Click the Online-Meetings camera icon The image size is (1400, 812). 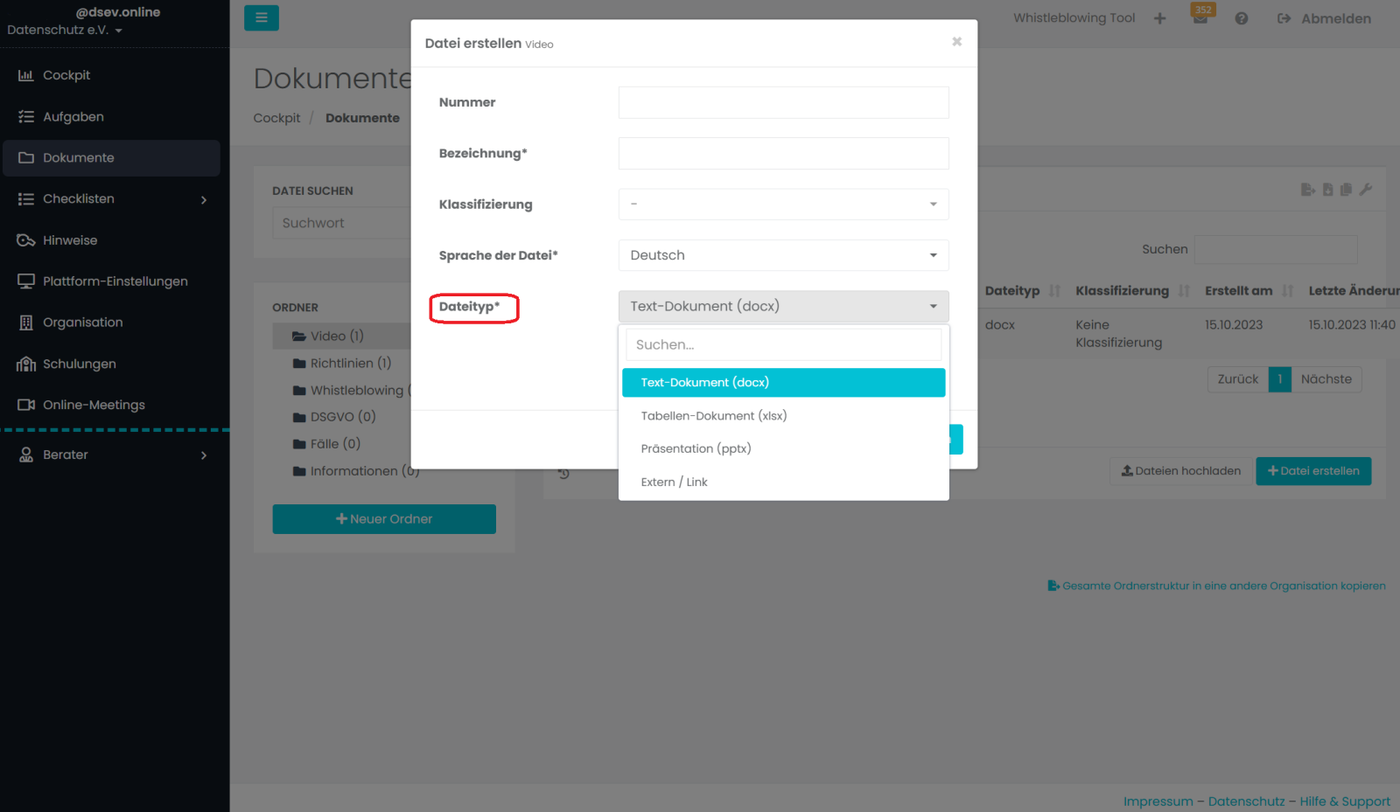(26, 405)
